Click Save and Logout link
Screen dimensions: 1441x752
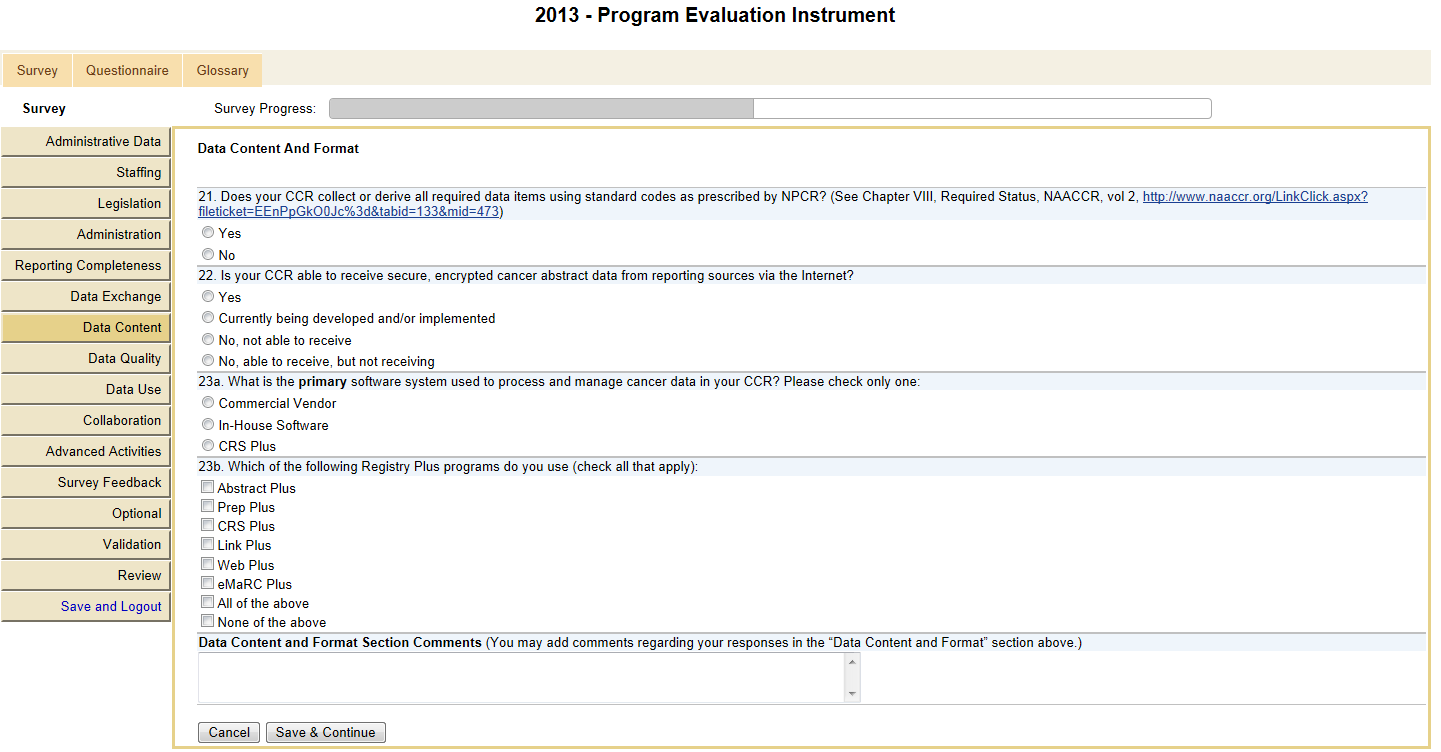pos(111,607)
